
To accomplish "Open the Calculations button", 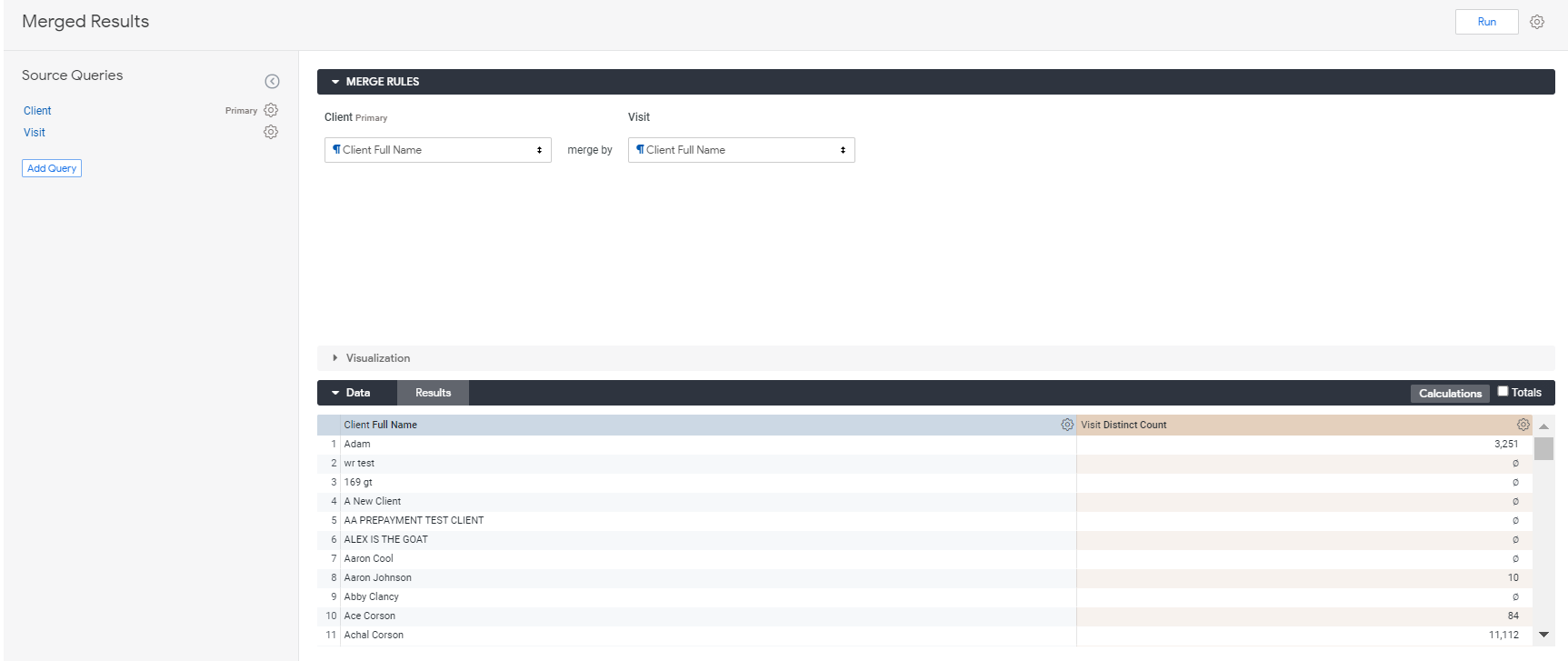I will click(x=1450, y=394).
